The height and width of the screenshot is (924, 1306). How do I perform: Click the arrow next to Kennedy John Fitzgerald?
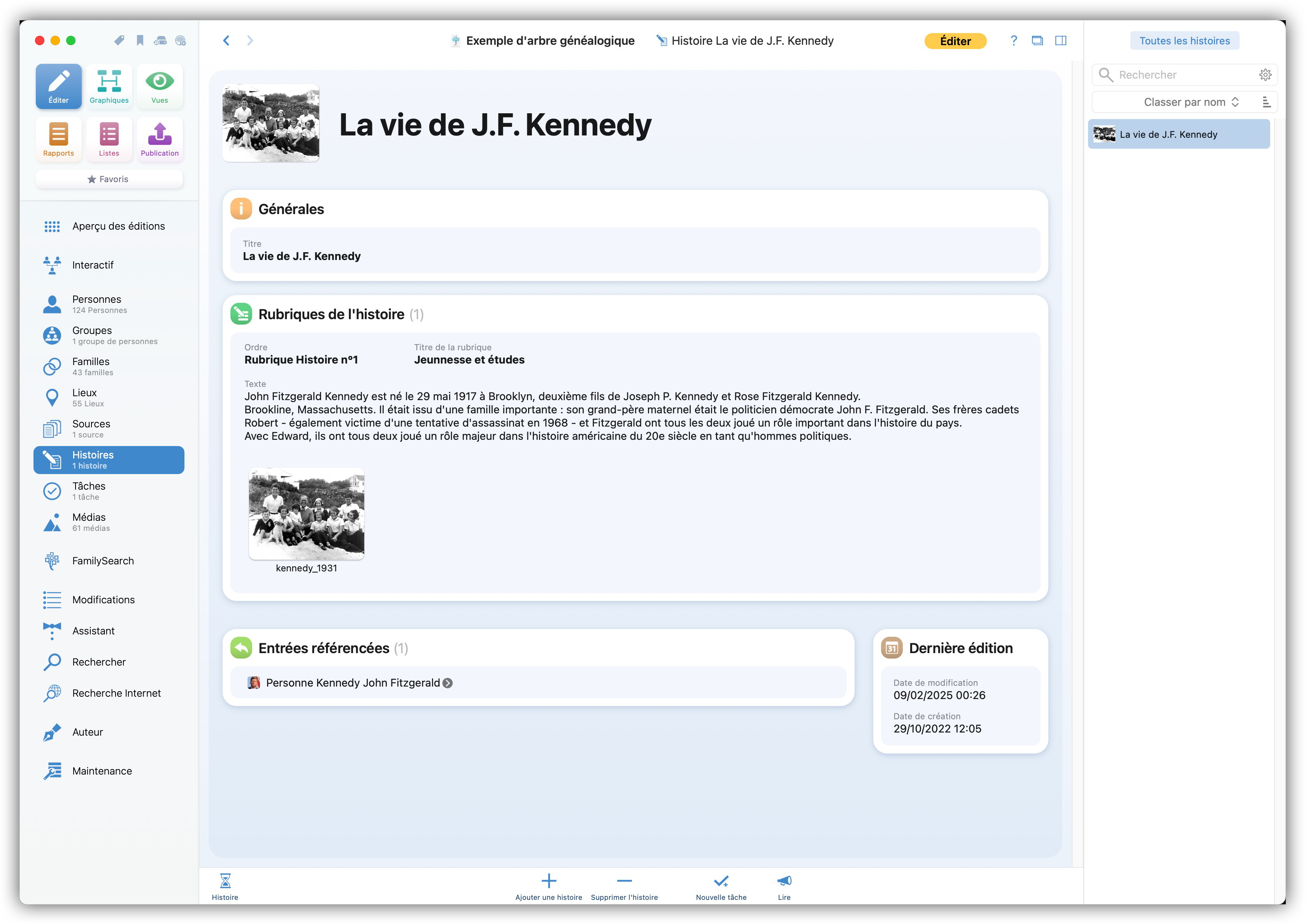448,683
